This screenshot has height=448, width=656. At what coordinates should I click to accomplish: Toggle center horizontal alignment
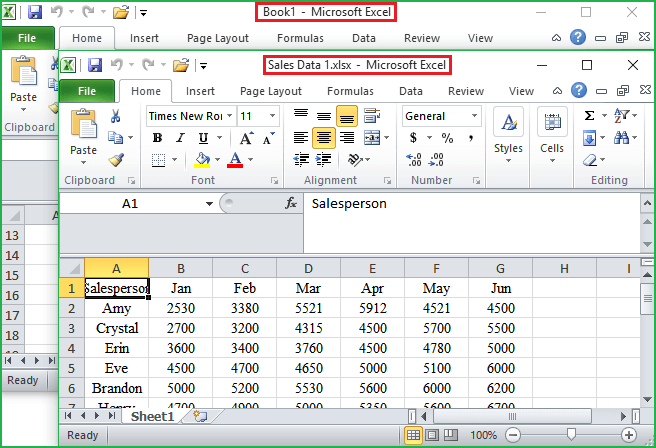[x=323, y=138]
